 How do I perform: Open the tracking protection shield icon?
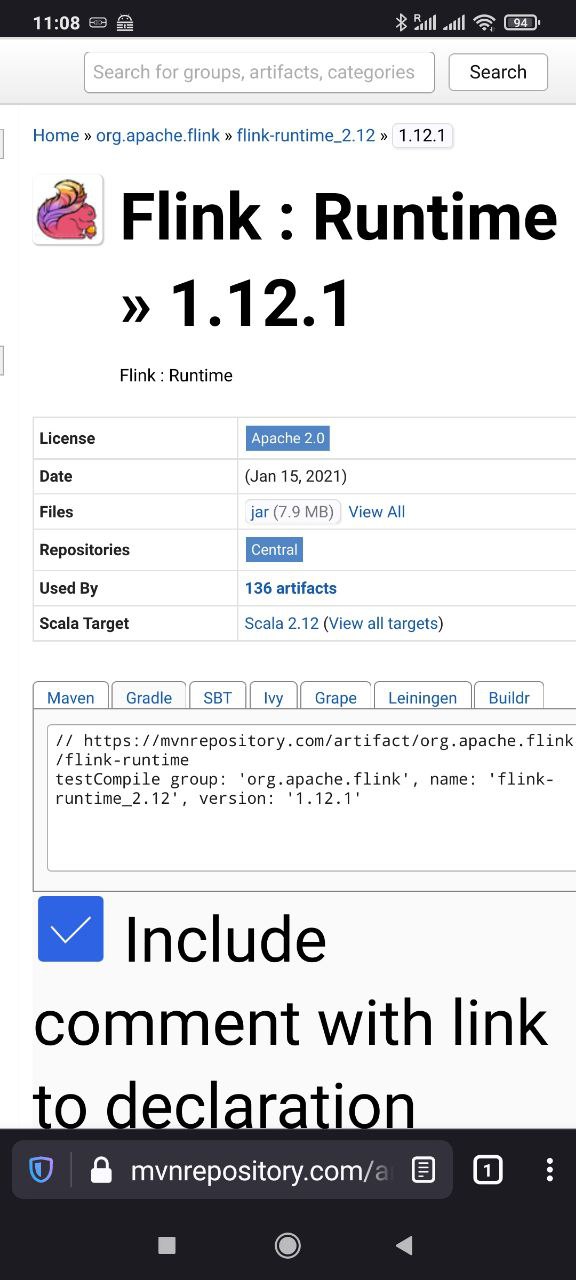[x=41, y=1170]
